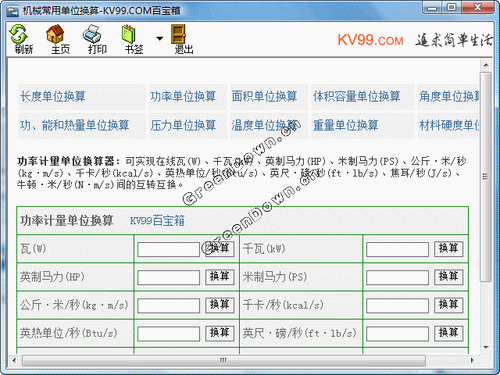The width and height of the screenshot is (500, 375).
Task: Focus the 千瓦(kW) input field
Action: pyautogui.click(x=397, y=249)
